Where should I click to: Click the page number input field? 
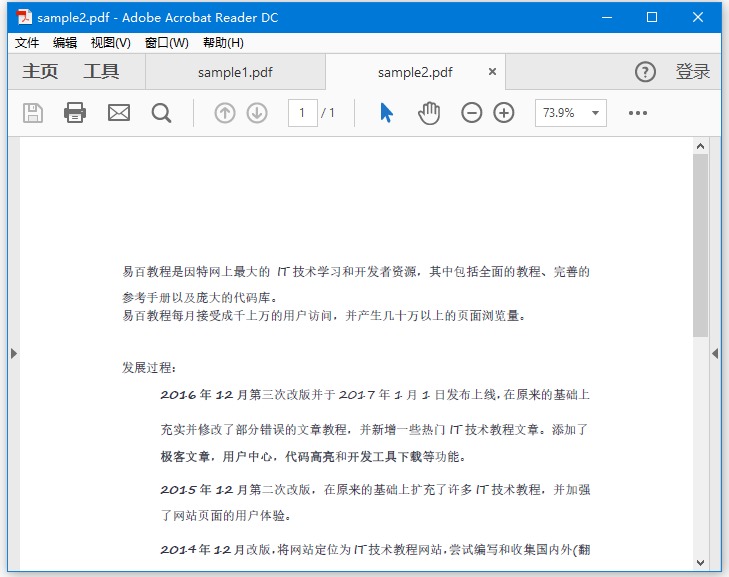click(x=303, y=113)
